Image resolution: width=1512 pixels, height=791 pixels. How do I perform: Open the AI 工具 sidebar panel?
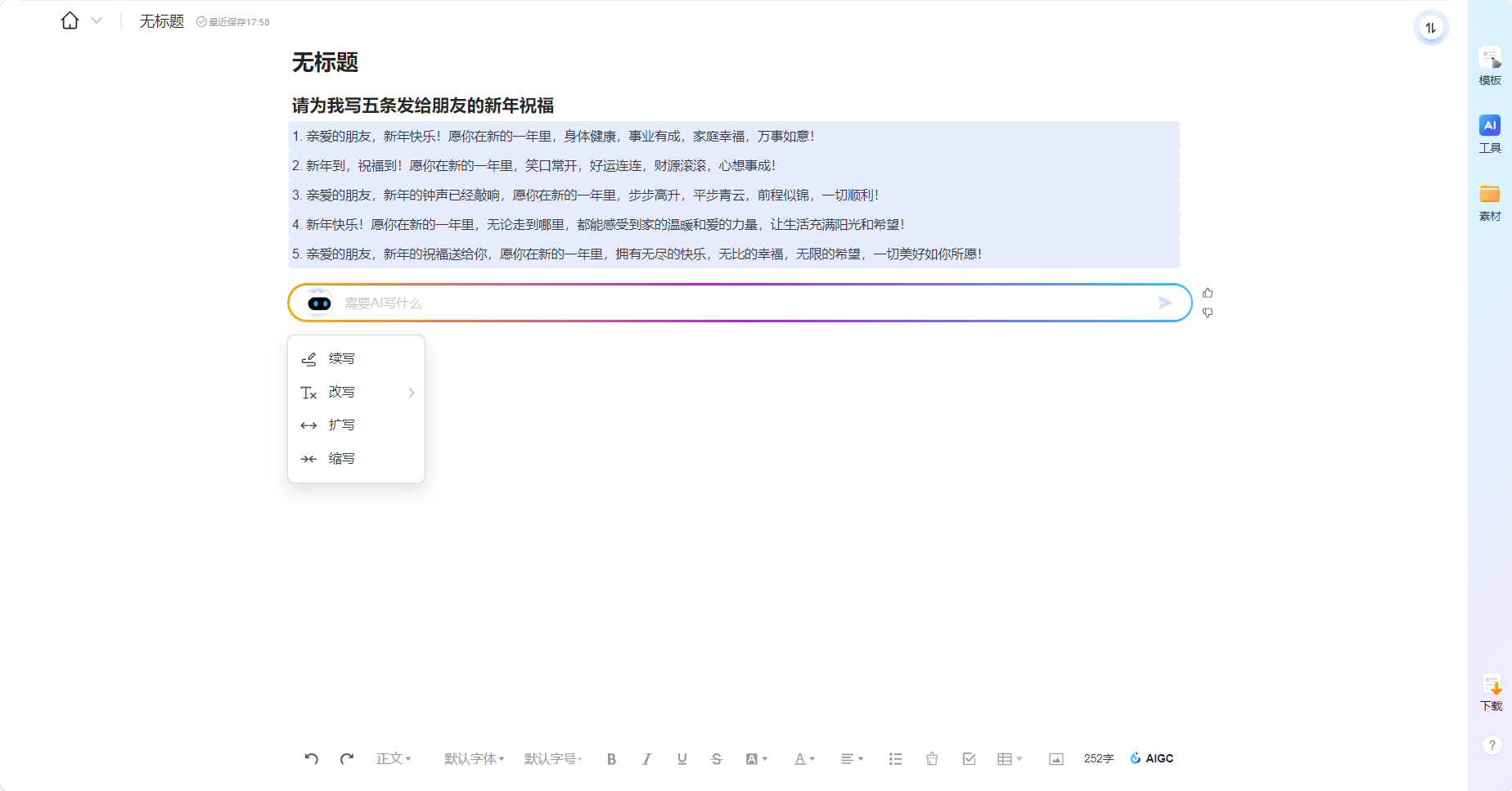tap(1489, 134)
